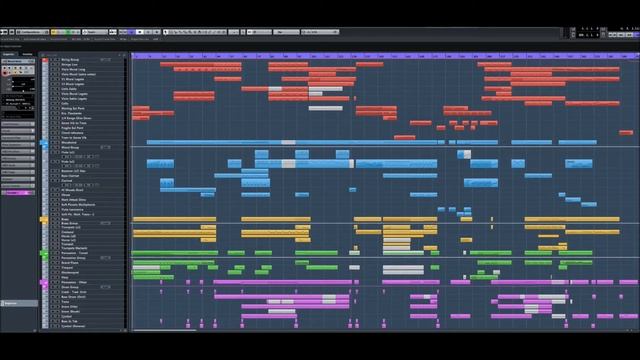Solo the Clarinet track
Viewport: 640px width, 360px height.
coord(58,180)
